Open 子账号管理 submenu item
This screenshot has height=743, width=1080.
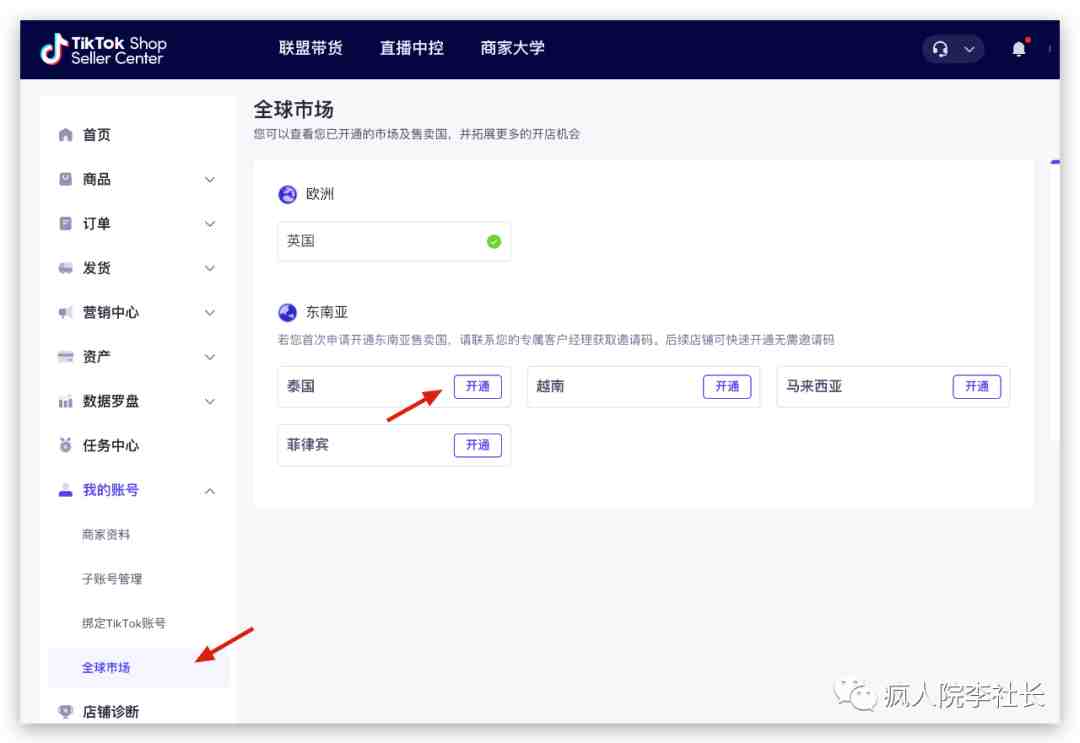pyautogui.click(x=112, y=578)
